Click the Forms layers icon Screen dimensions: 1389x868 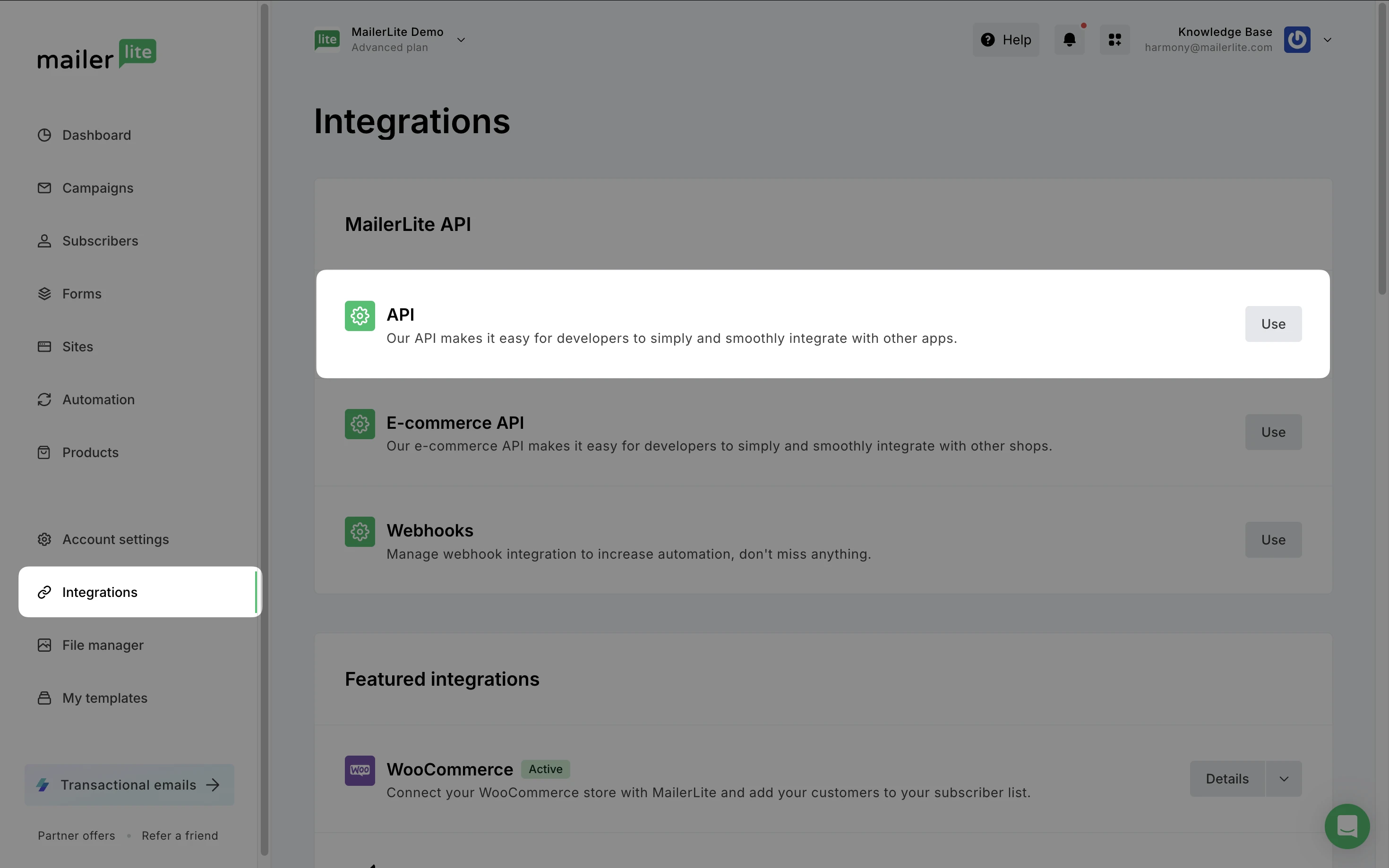(44, 293)
